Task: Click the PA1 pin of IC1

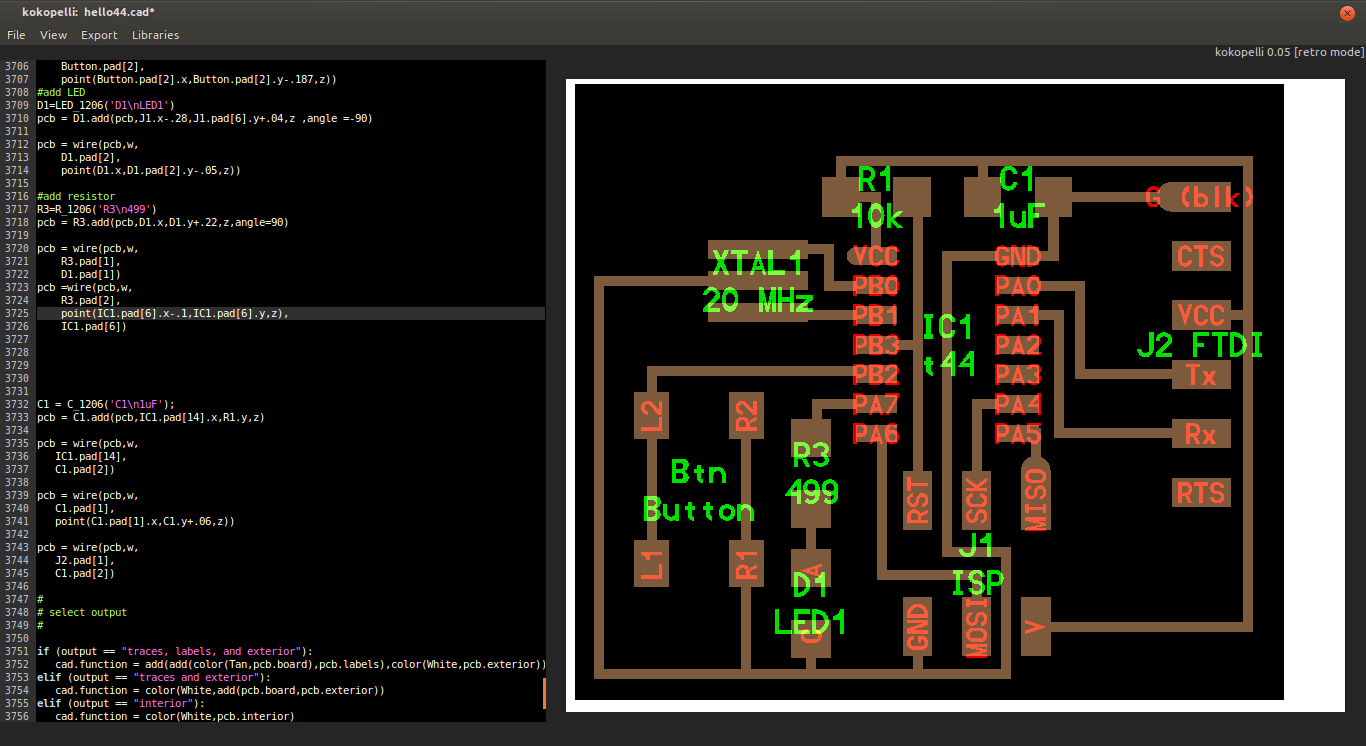Action: click(x=1018, y=316)
